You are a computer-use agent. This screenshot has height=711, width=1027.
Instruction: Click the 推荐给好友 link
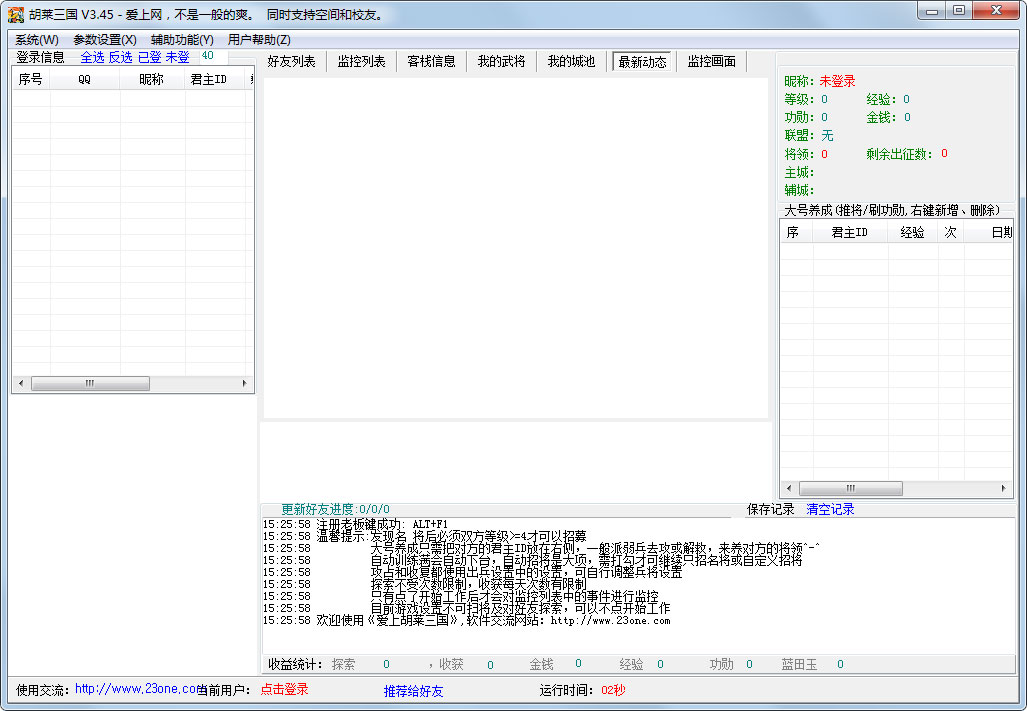pyautogui.click(x=413, y=691)
